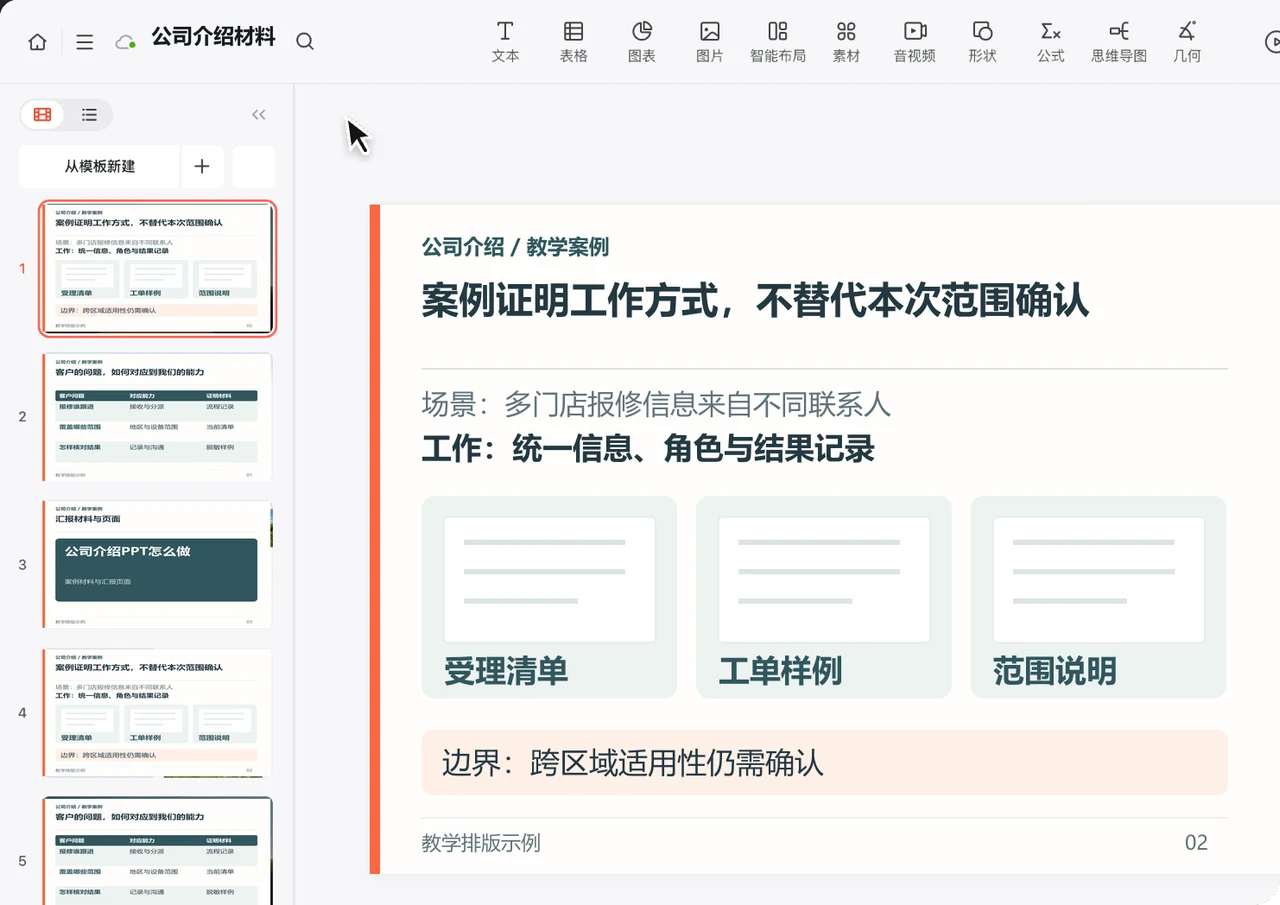Insert a 表格 table
Viewport: 1280px width, 905px height.
574,42
